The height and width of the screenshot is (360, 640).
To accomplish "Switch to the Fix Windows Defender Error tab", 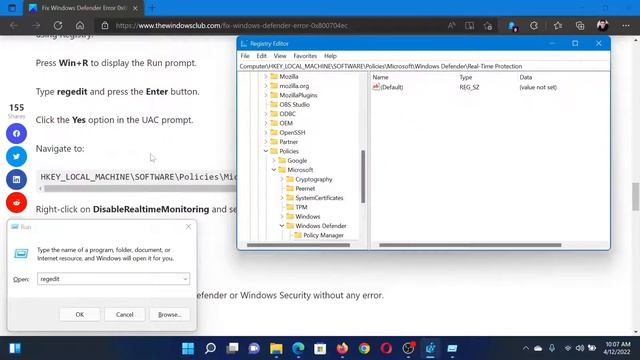I will 84,8.
